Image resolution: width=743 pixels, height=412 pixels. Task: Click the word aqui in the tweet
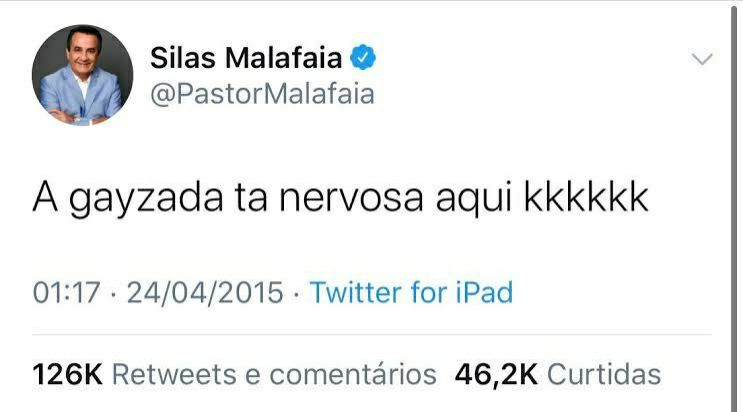coord(474,199)
